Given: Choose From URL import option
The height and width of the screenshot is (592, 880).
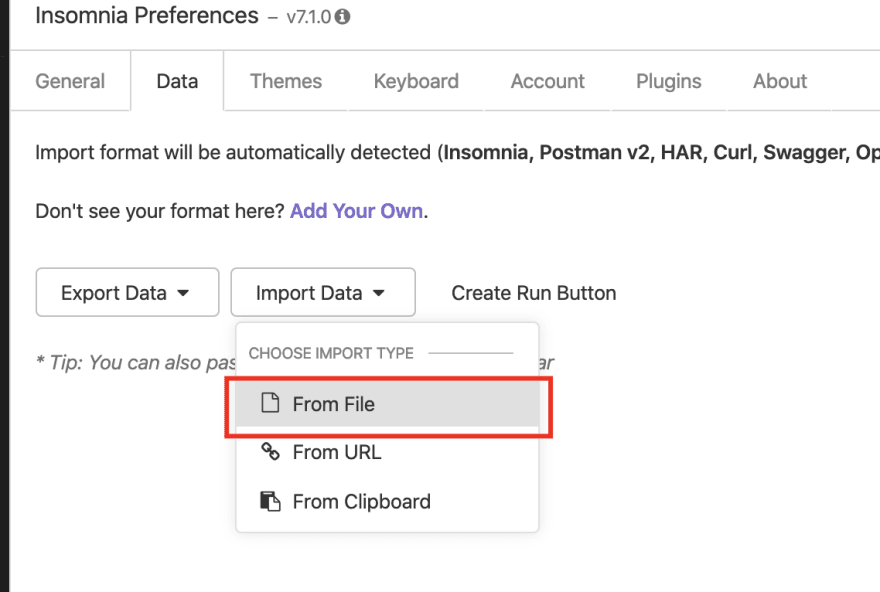Looking at the screenshot, I should (x=387, y=452).
